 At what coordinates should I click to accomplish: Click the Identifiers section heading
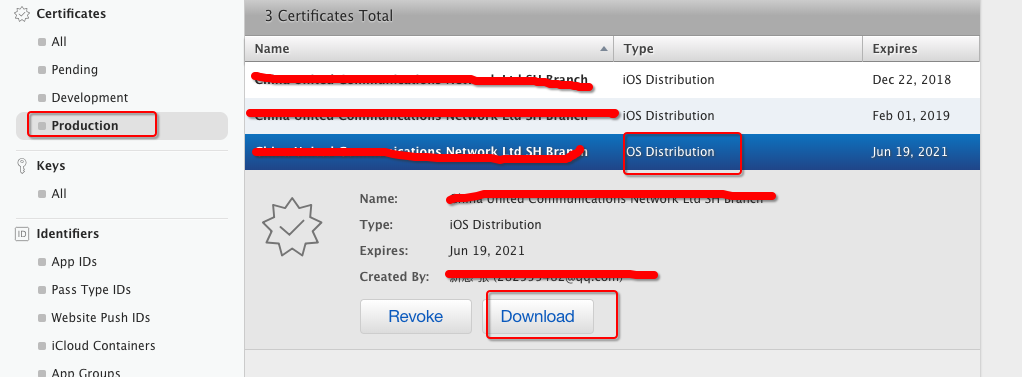[68, 234]
